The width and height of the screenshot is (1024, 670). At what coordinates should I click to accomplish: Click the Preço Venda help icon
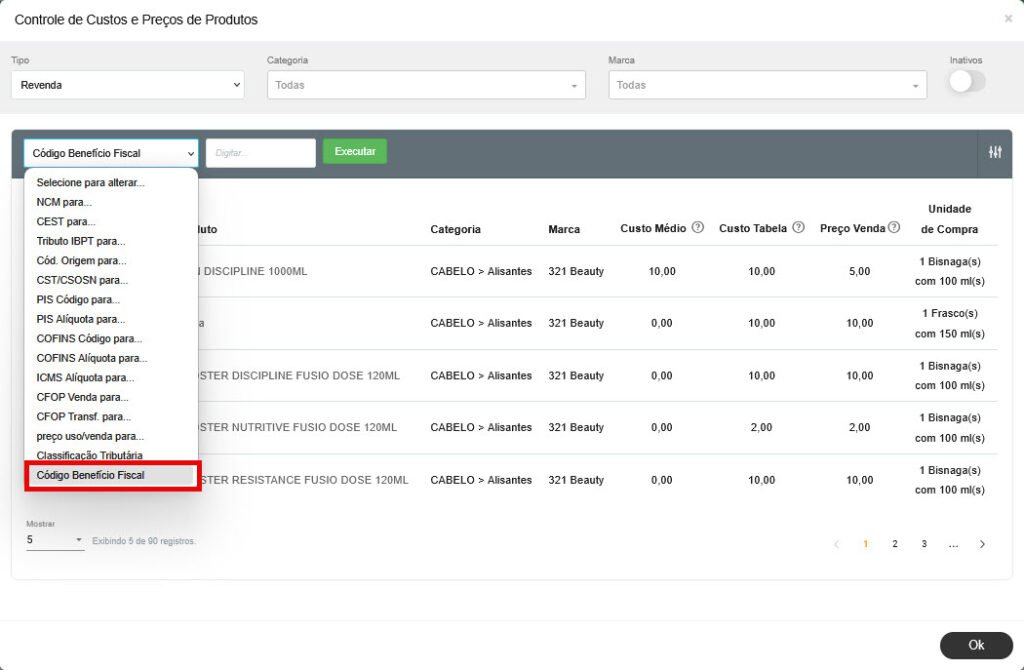(x=894, y=228)
